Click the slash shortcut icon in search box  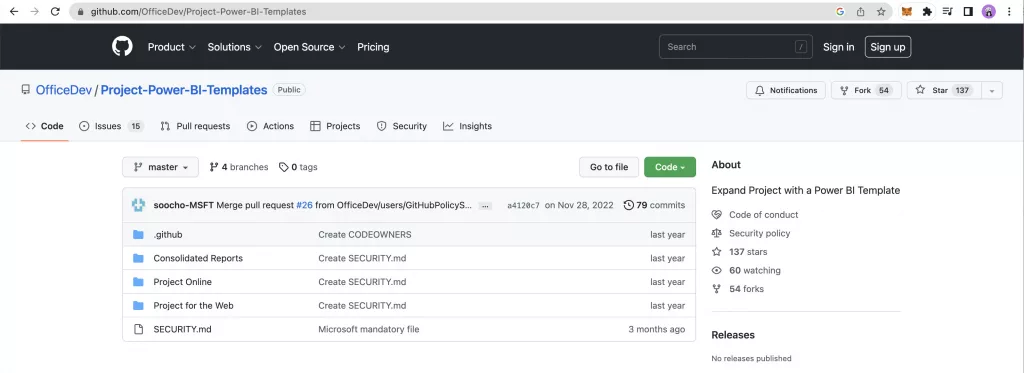(801, 47)
